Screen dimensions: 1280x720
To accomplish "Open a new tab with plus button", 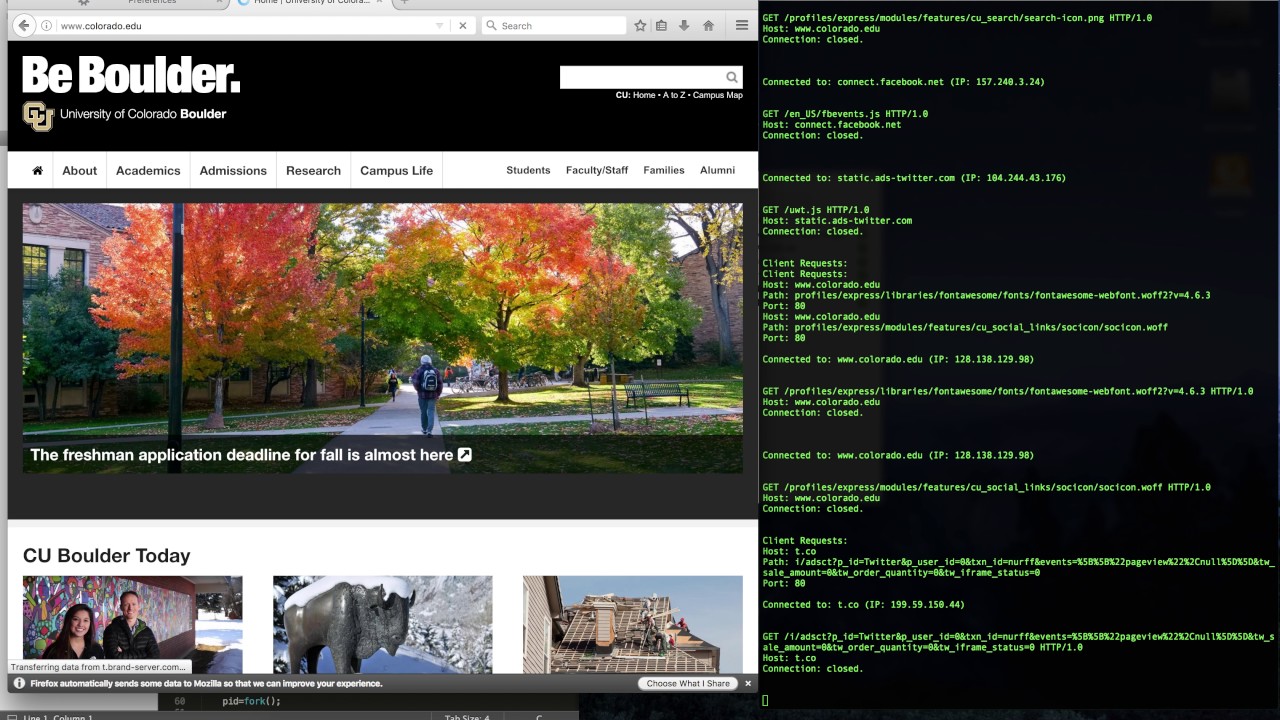I will 404,3.
